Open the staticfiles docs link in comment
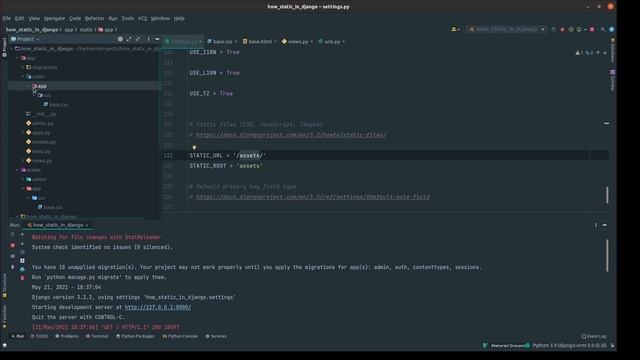Screen dimensions: 640x360 (x=291, y=135)
